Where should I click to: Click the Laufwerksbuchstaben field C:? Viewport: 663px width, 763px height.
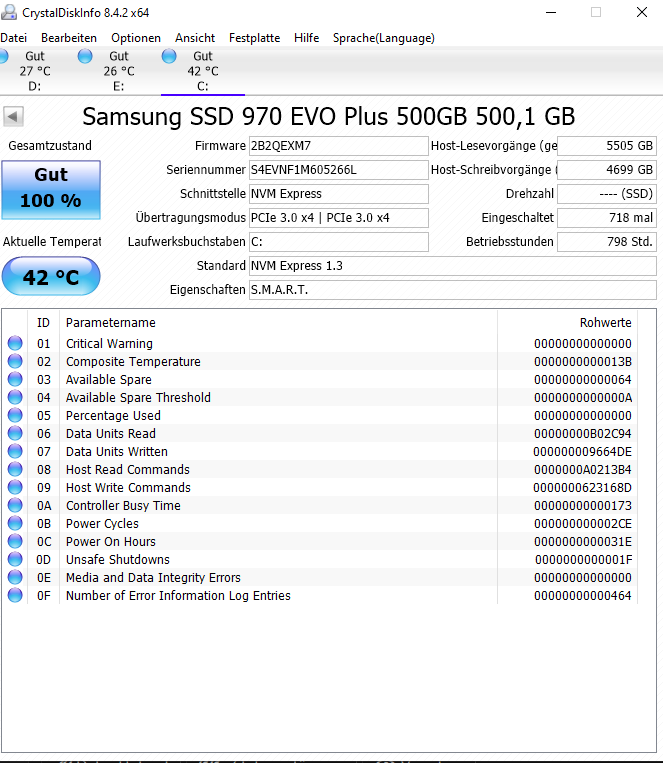339,242
